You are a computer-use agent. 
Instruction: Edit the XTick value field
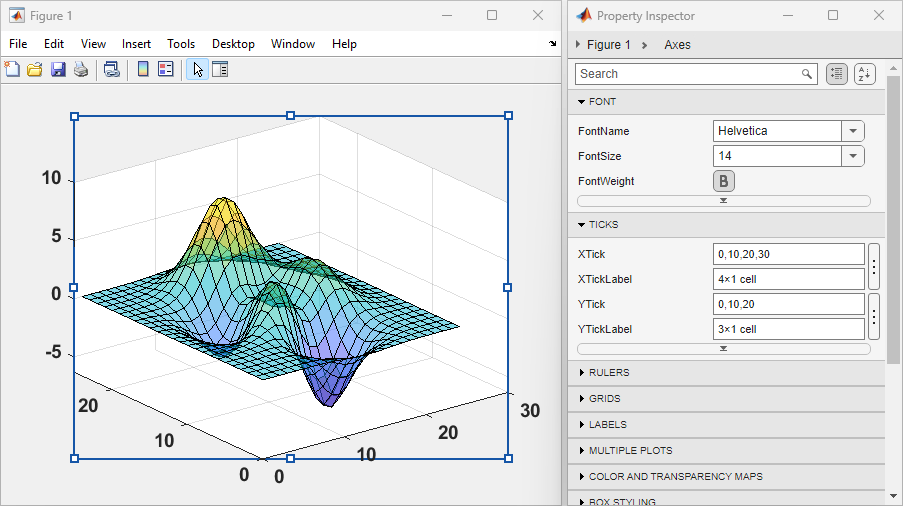[788, 254]
